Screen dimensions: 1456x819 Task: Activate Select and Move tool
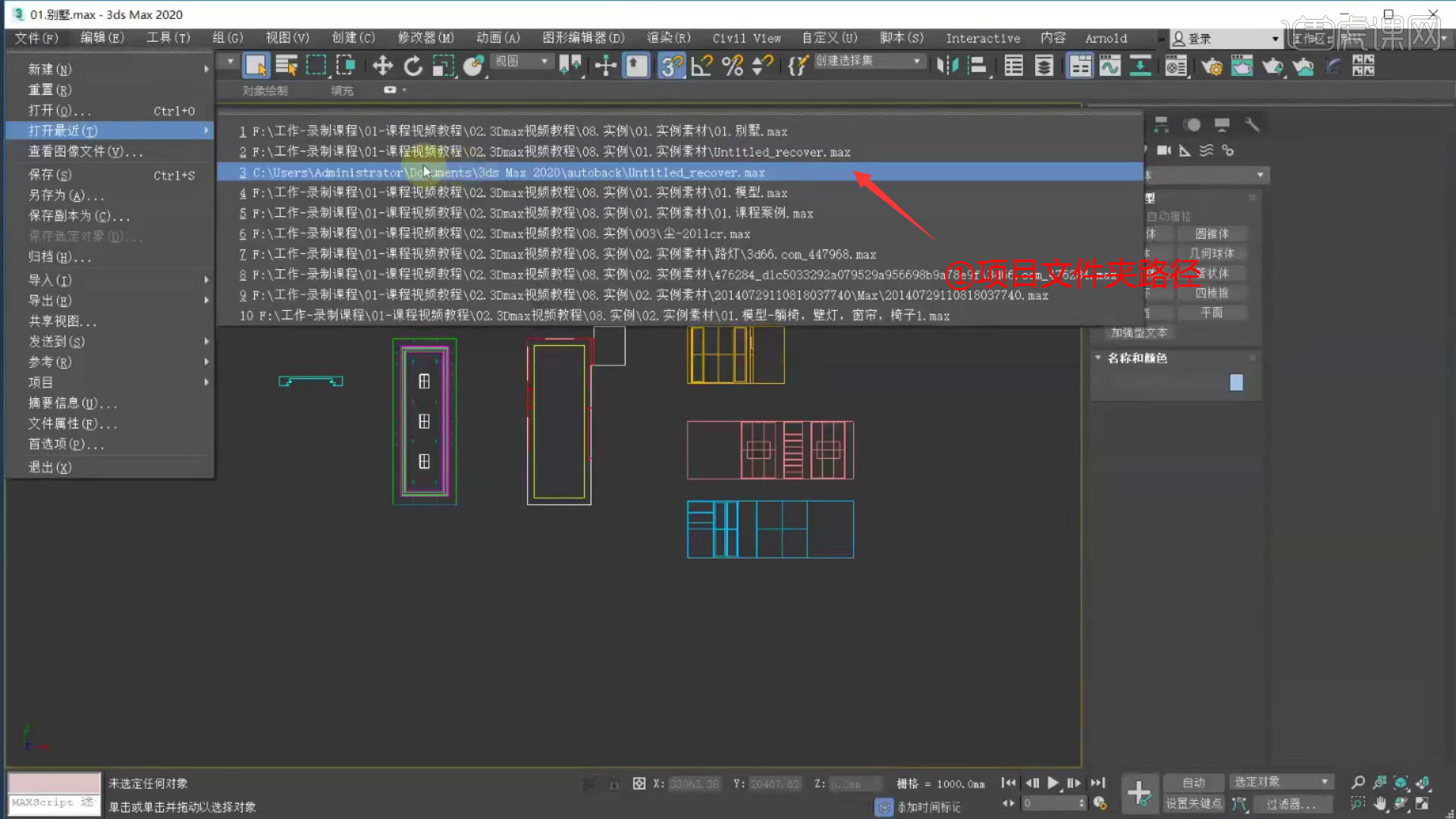(382, 66)
